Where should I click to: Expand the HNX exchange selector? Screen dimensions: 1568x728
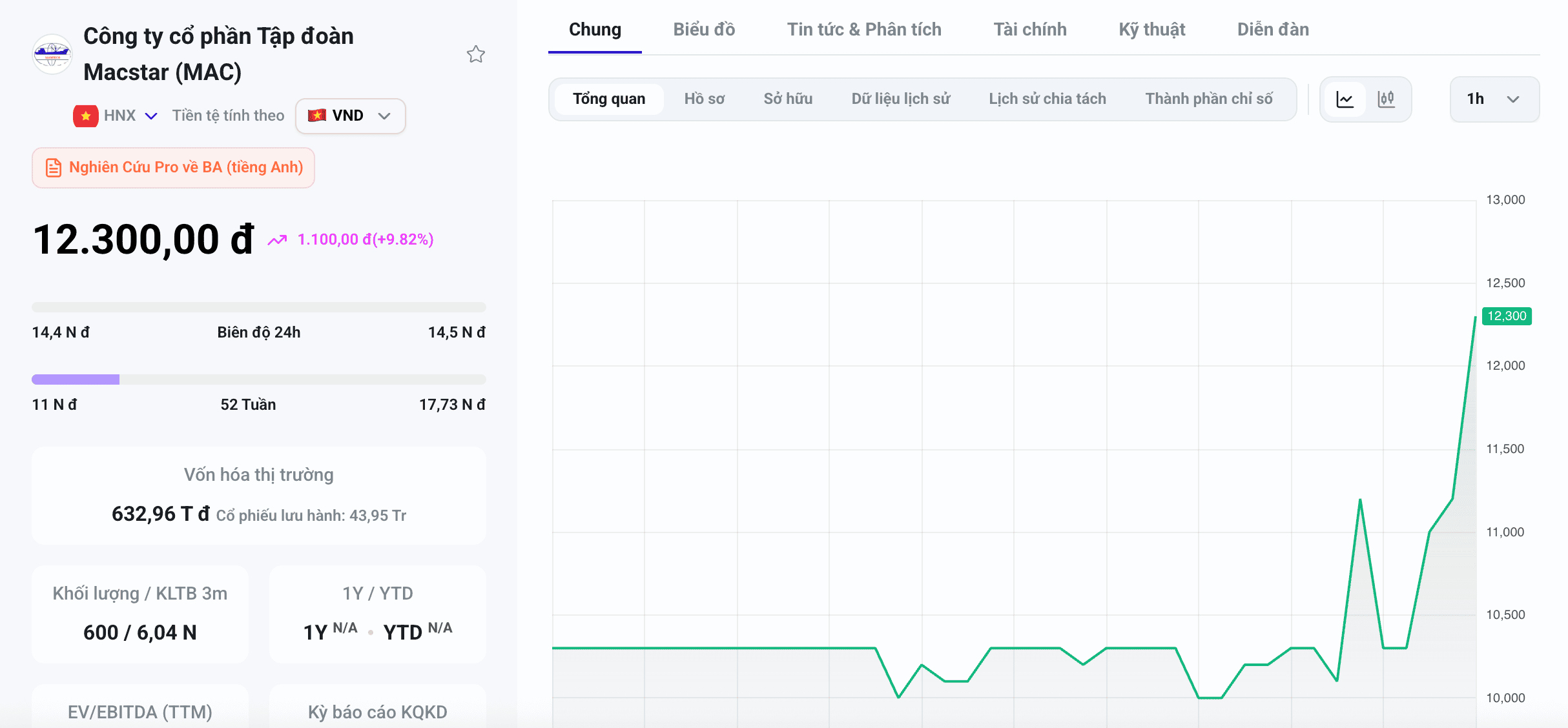pos(130,116)
